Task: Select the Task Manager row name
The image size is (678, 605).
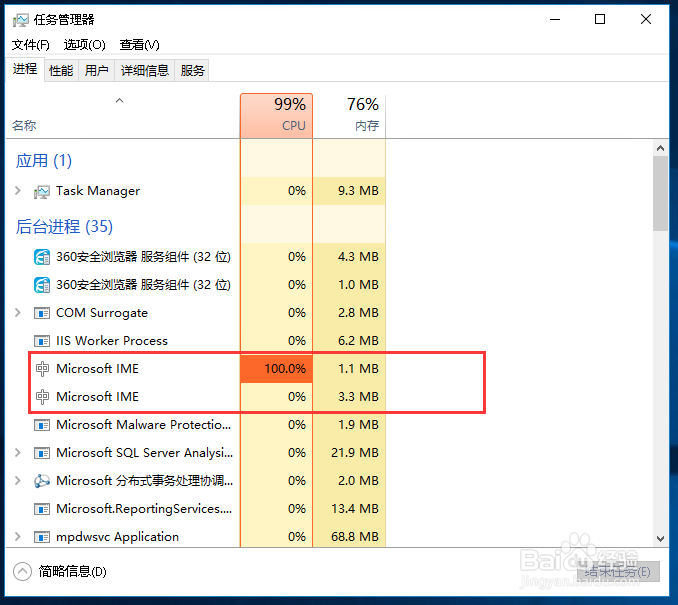Action: (x=98, y=191)
